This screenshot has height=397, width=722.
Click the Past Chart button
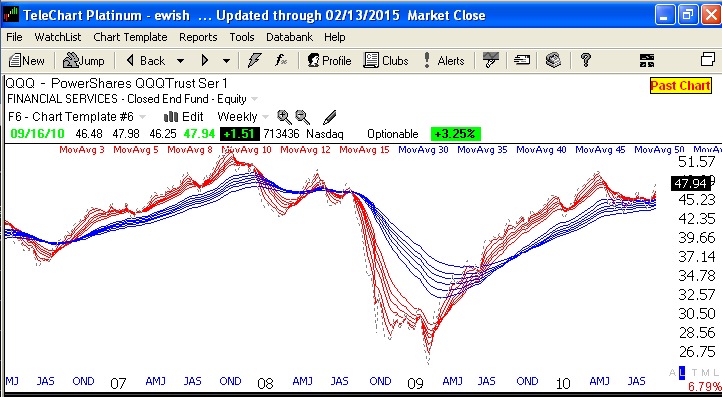click(680, 86)
